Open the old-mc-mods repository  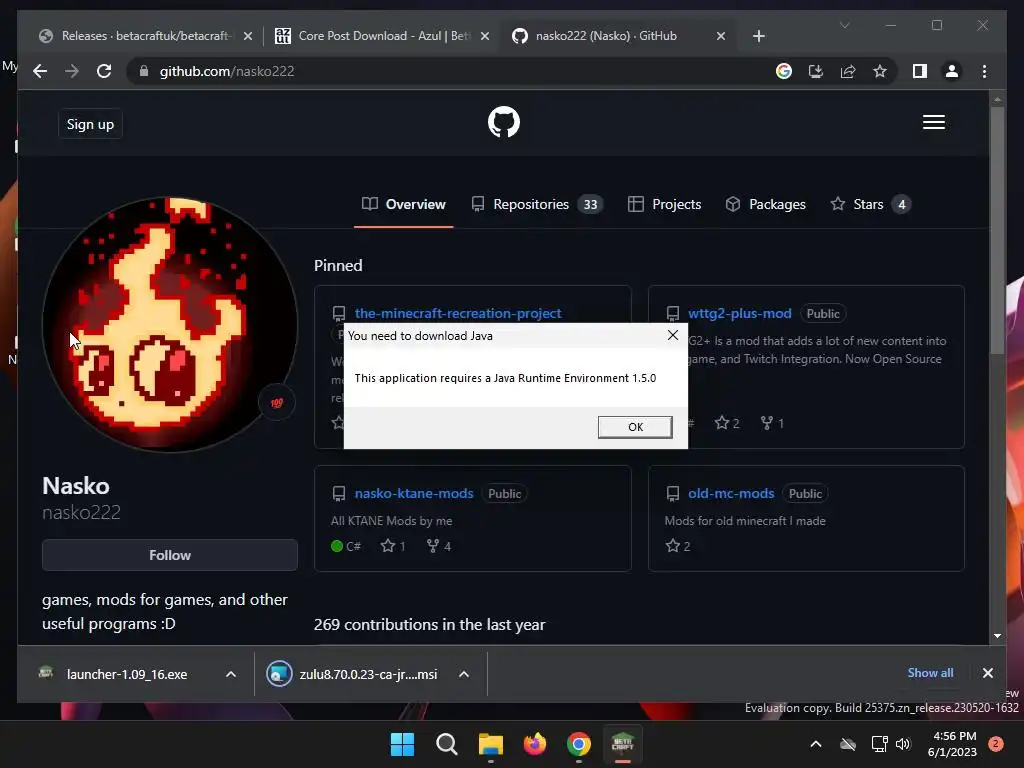(x=731, y=494)
